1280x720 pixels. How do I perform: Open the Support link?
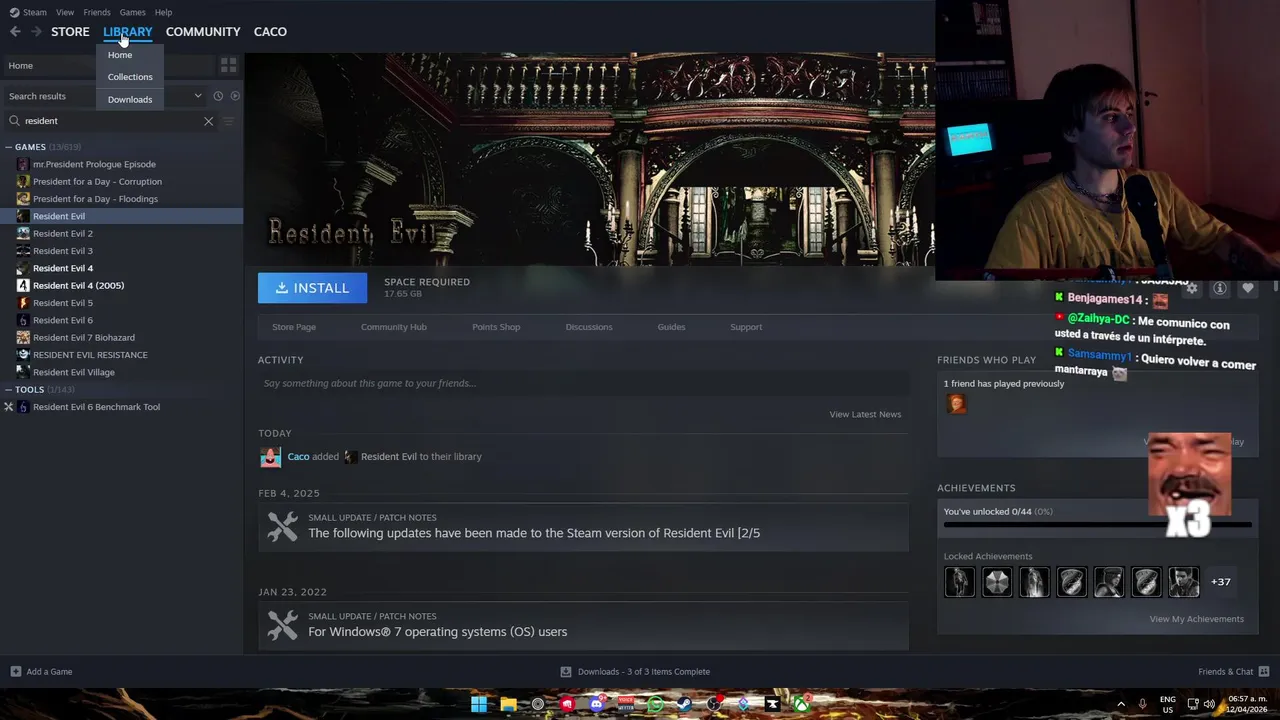[x=746, y=327]
